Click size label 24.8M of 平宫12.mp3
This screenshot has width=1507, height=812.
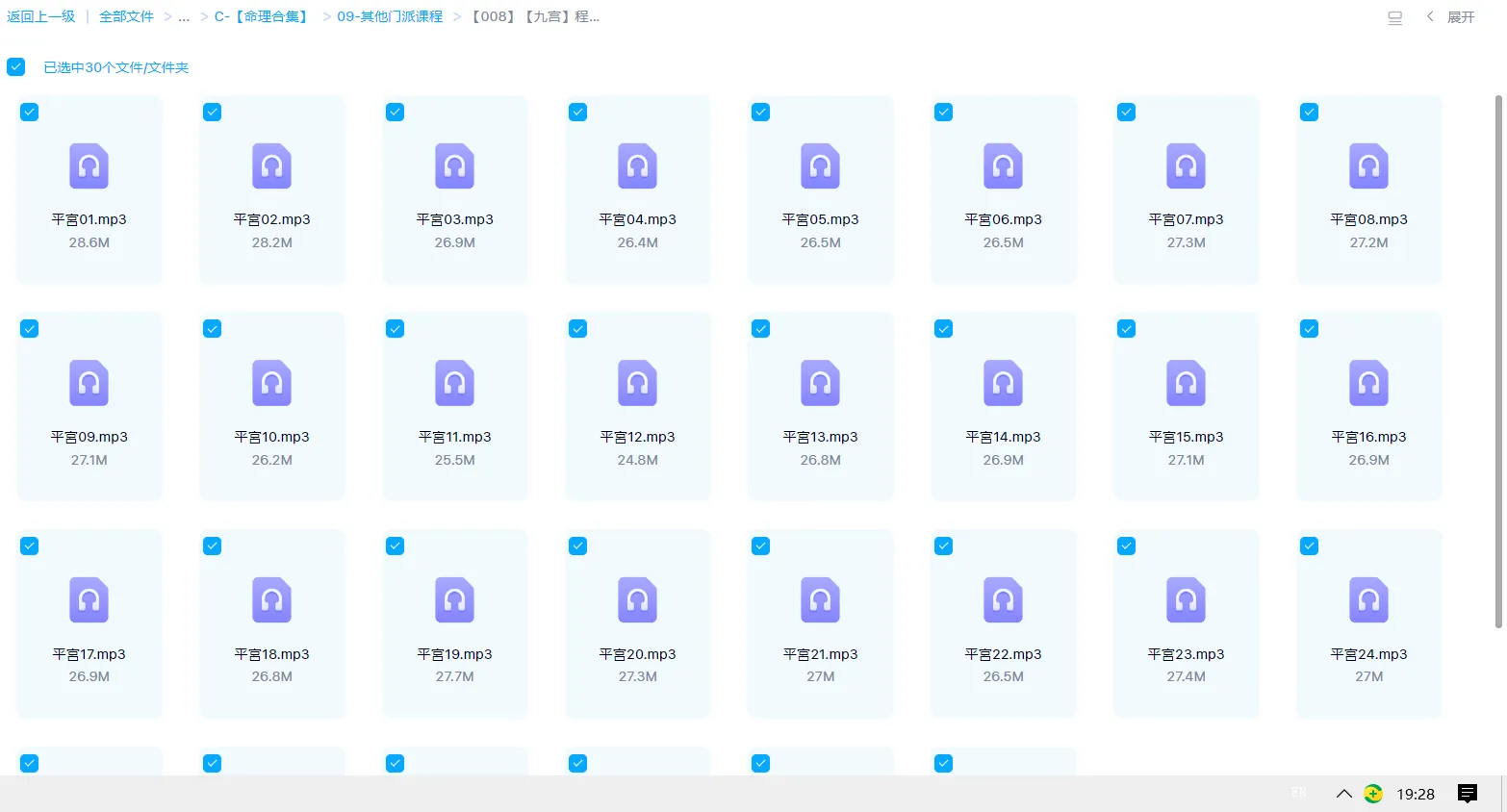[637, 460]
